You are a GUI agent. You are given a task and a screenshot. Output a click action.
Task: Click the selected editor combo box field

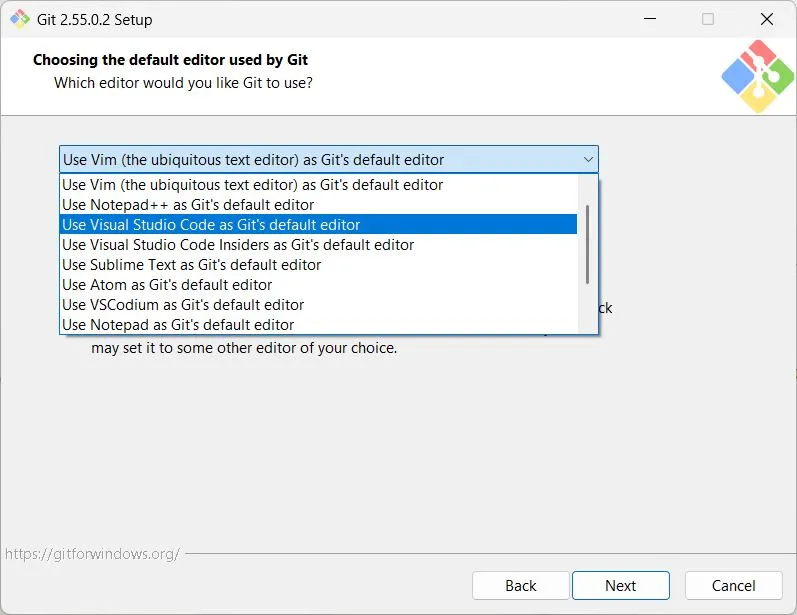pos(329,160)
